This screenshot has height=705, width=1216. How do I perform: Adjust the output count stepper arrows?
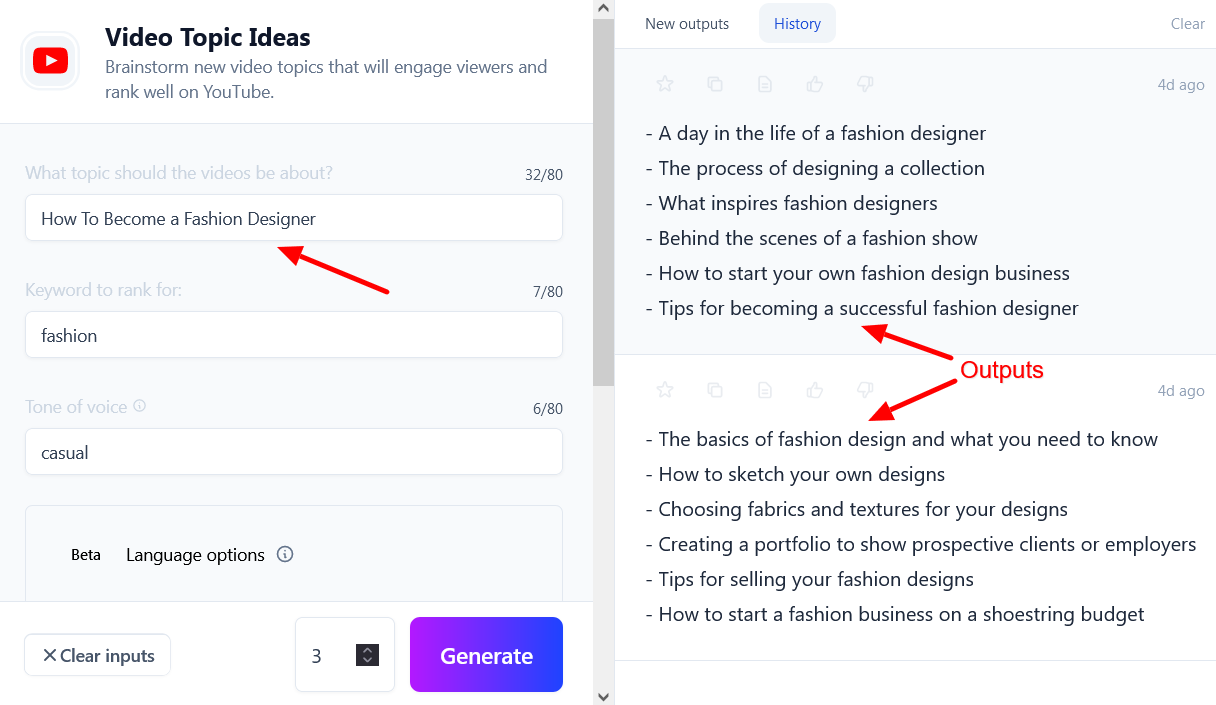tap(367, 655)
